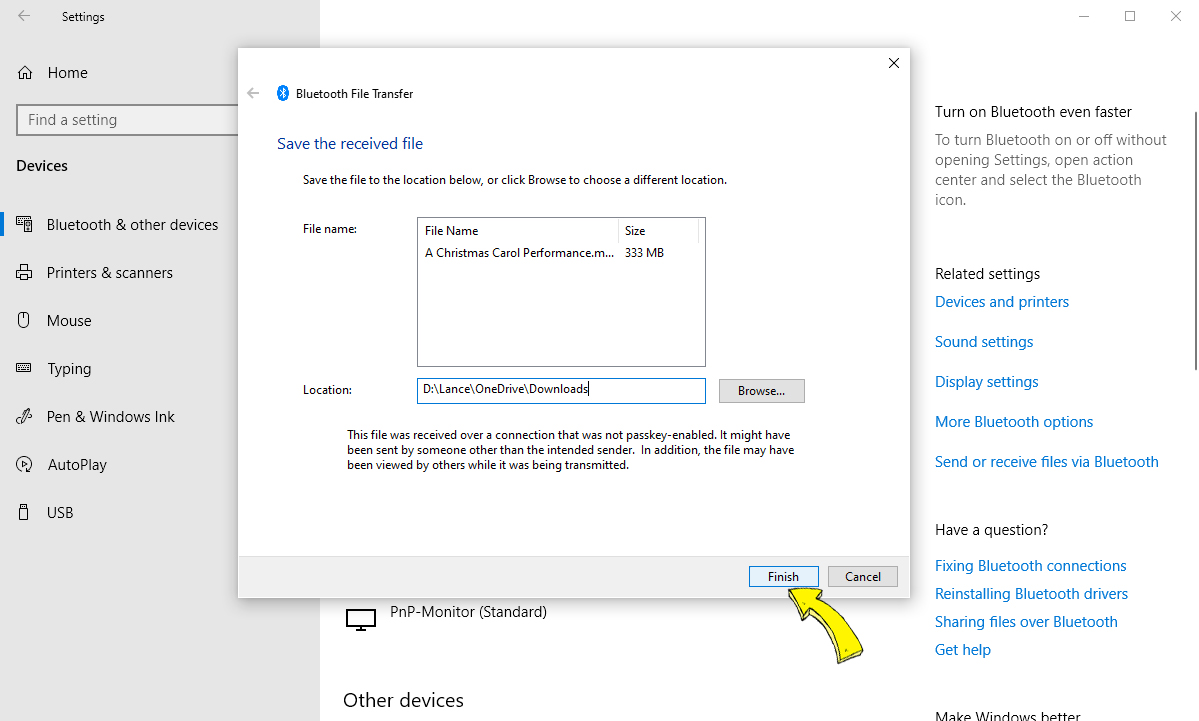Click the Get help link
The image size is (1199, 721).
(x=963, y=650)
